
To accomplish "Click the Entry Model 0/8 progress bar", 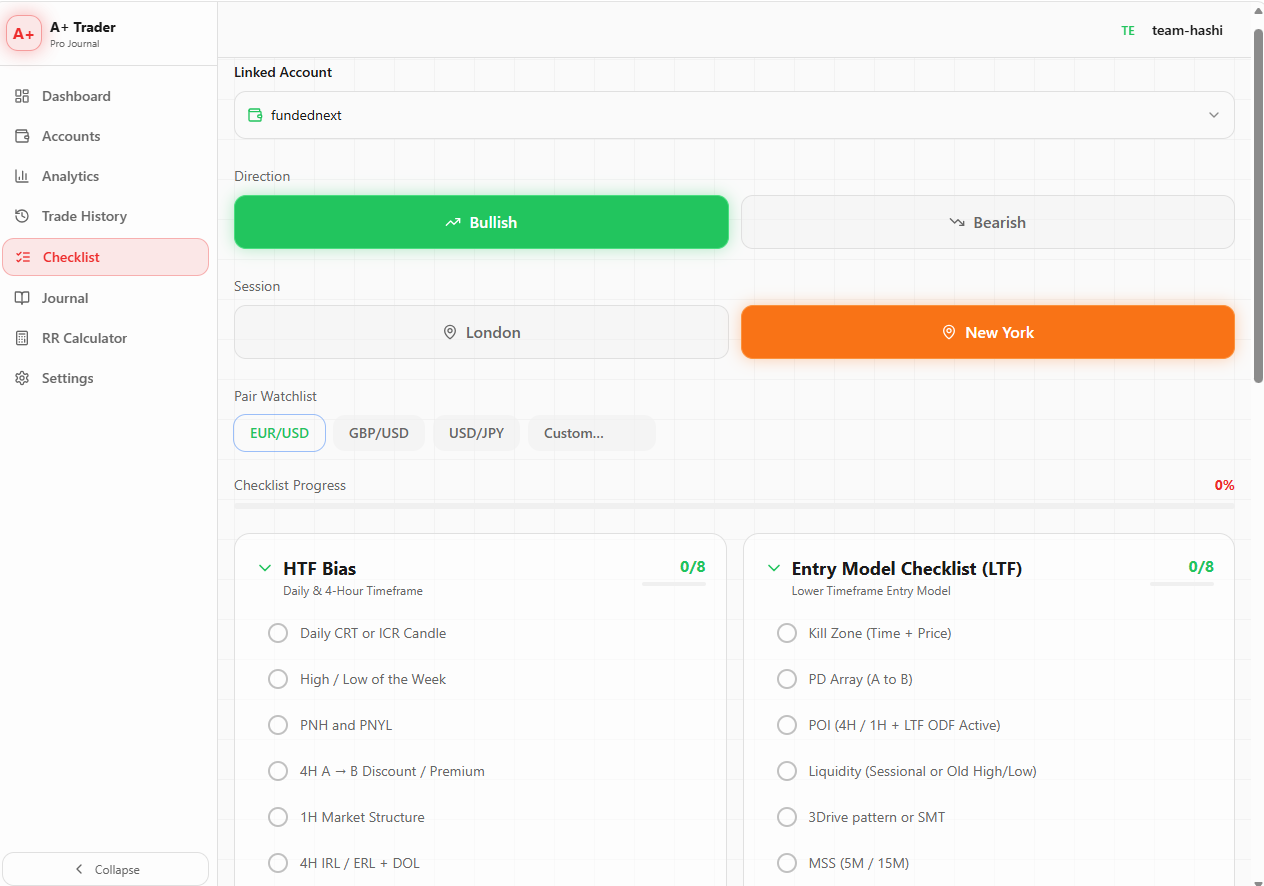I will click(1182, 583).
